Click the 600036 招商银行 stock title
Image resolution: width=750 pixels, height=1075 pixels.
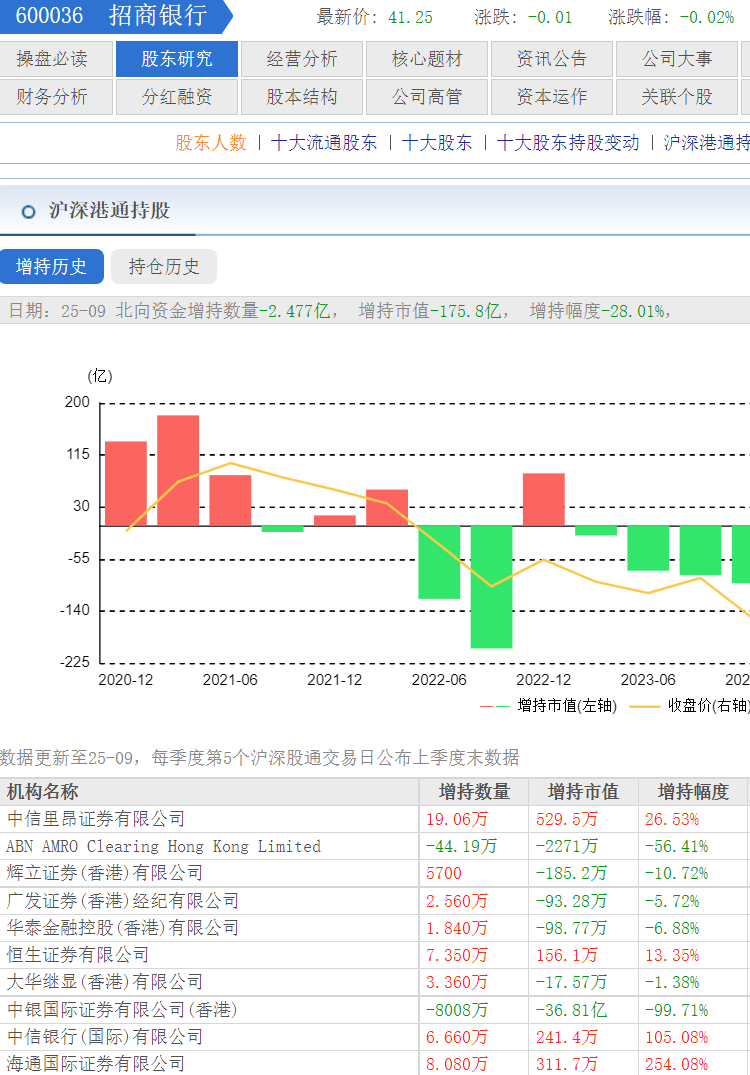pos(111,16)
